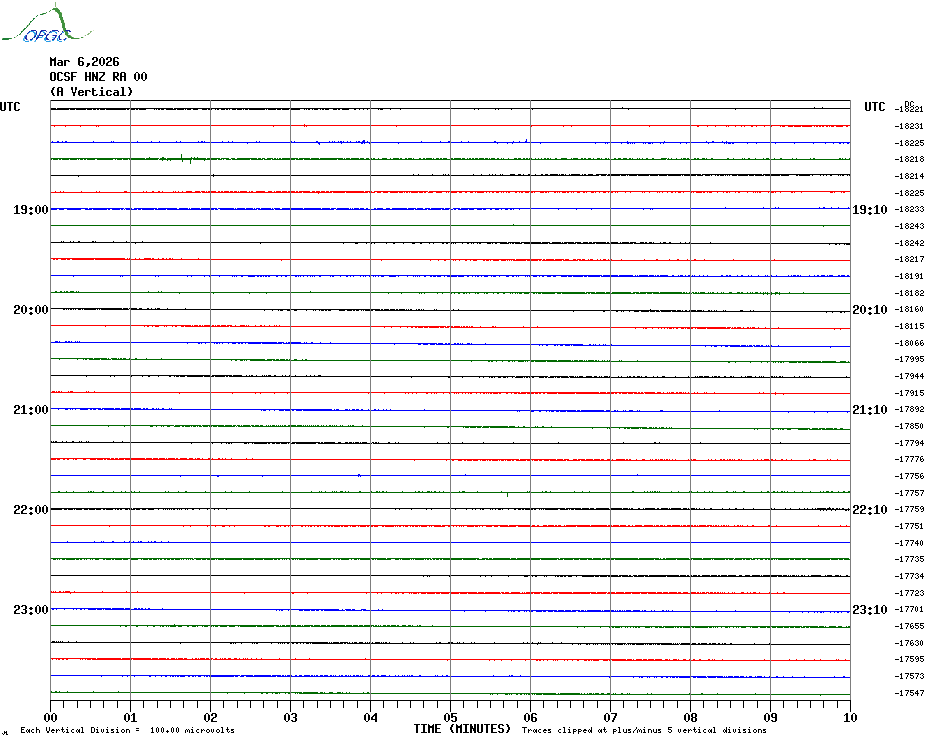Click the UTC label left of the plot
This screenshot has width=930, height=744.
coord(10,107)
